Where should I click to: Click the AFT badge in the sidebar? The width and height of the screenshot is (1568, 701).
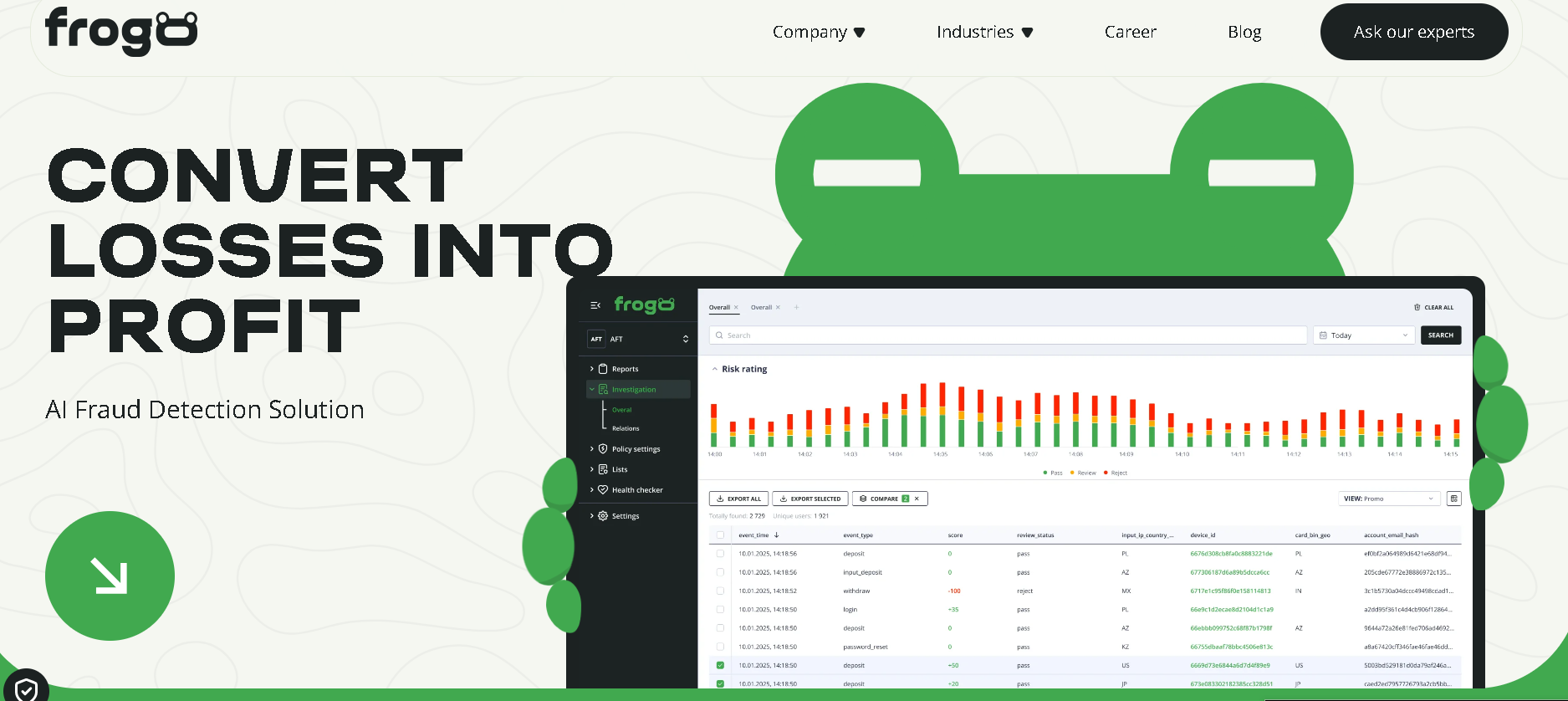click(596, 339)
